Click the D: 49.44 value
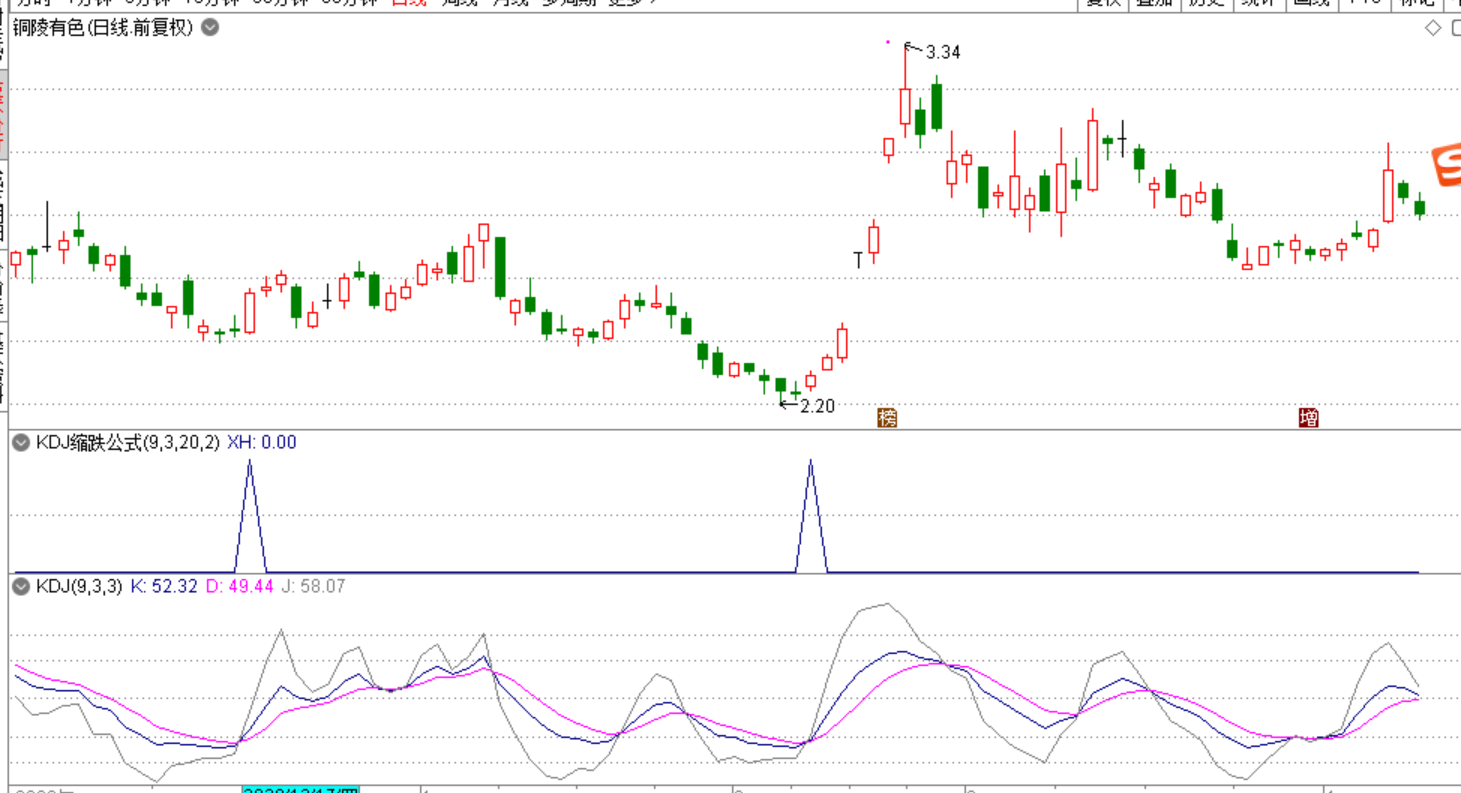 click(x=240, y=586)
